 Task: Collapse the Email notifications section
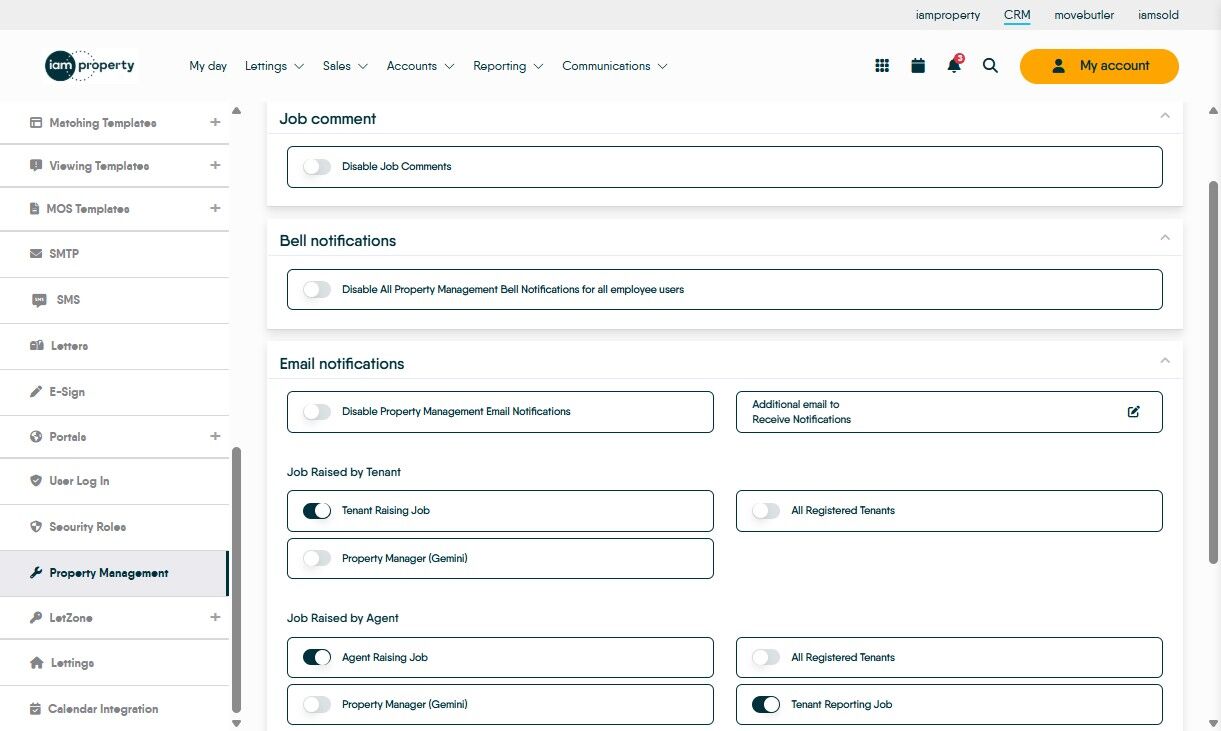coord(1164,361)
